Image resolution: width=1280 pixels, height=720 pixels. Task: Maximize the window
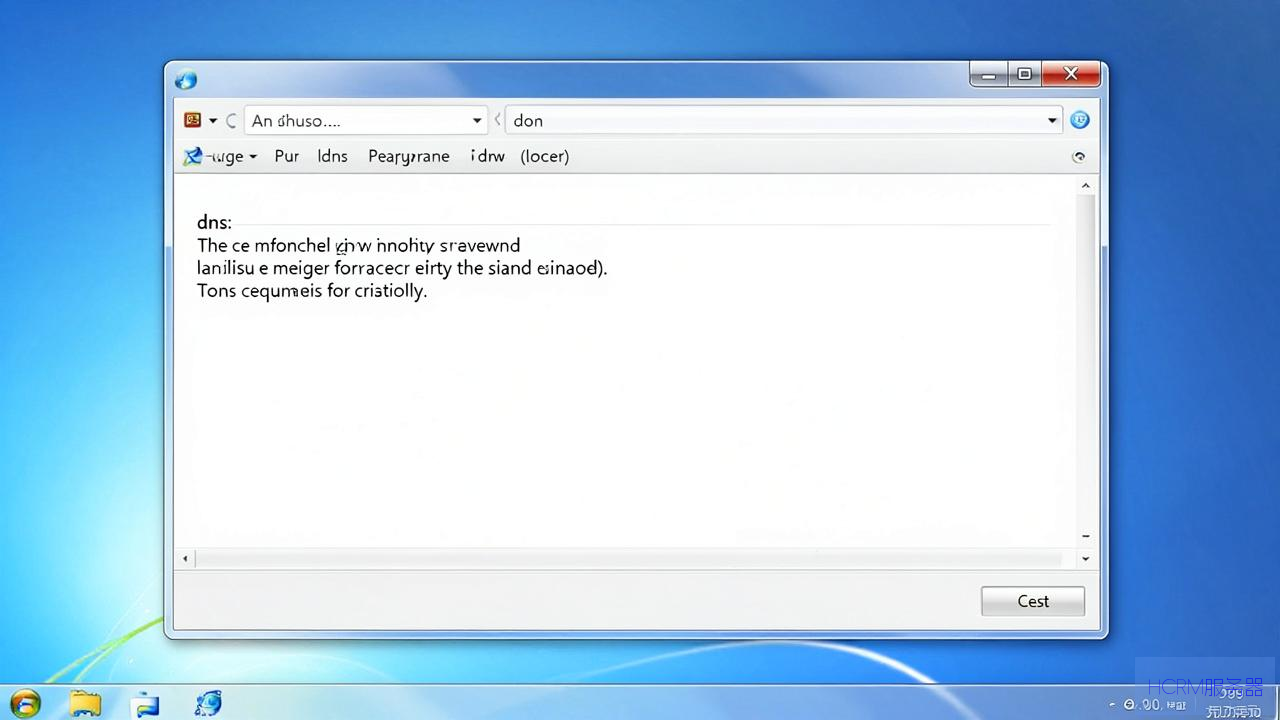click(1024, 74)
